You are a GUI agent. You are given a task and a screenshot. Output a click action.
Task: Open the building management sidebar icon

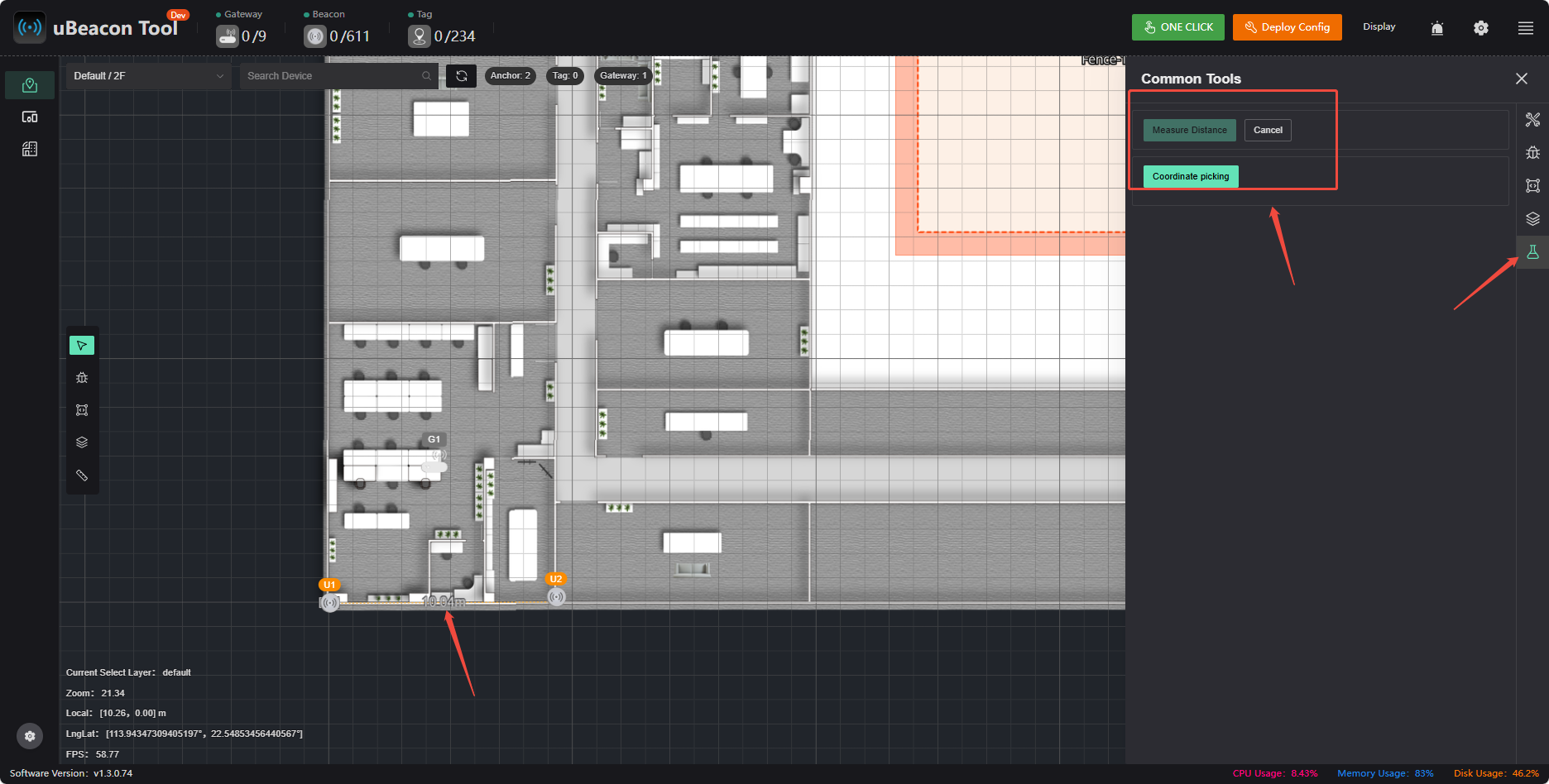point(30,150)
